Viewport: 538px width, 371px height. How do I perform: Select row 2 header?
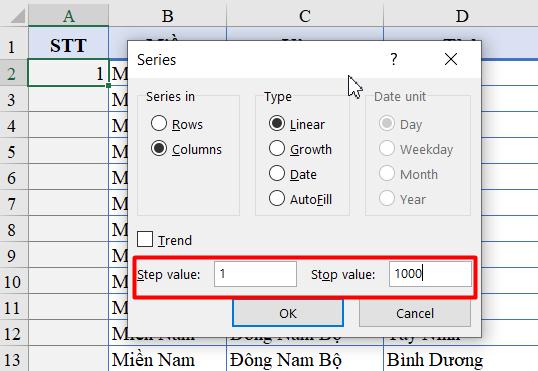14,73
